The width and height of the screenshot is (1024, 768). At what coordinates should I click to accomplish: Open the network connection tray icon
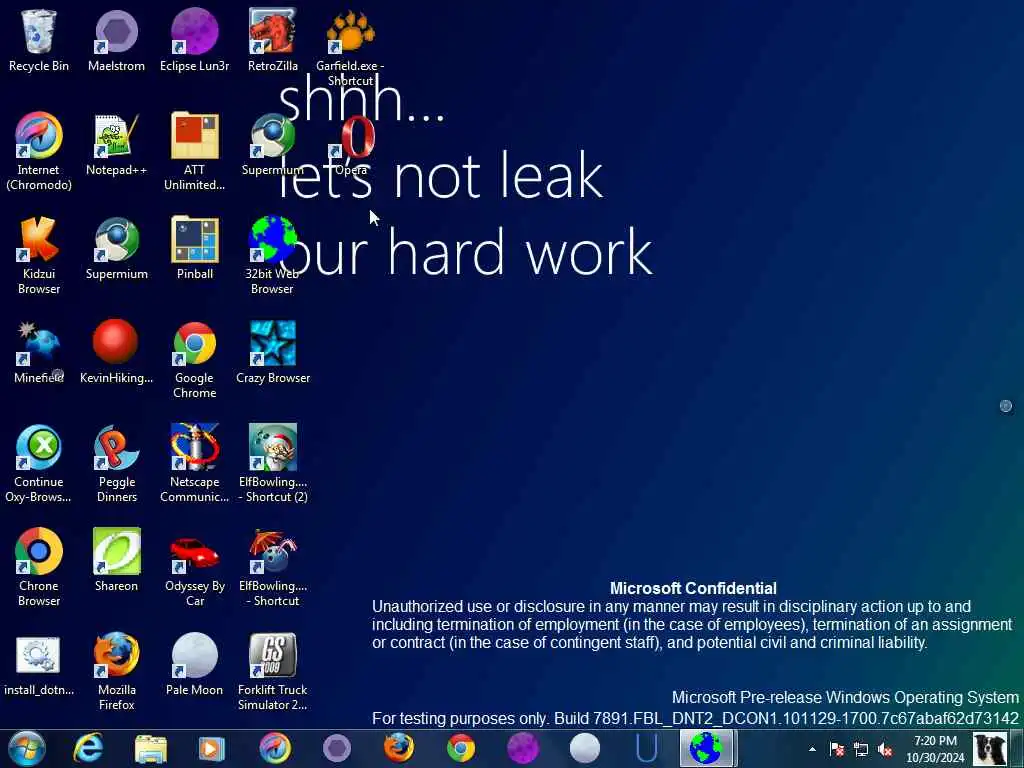(x=861, y=749)
